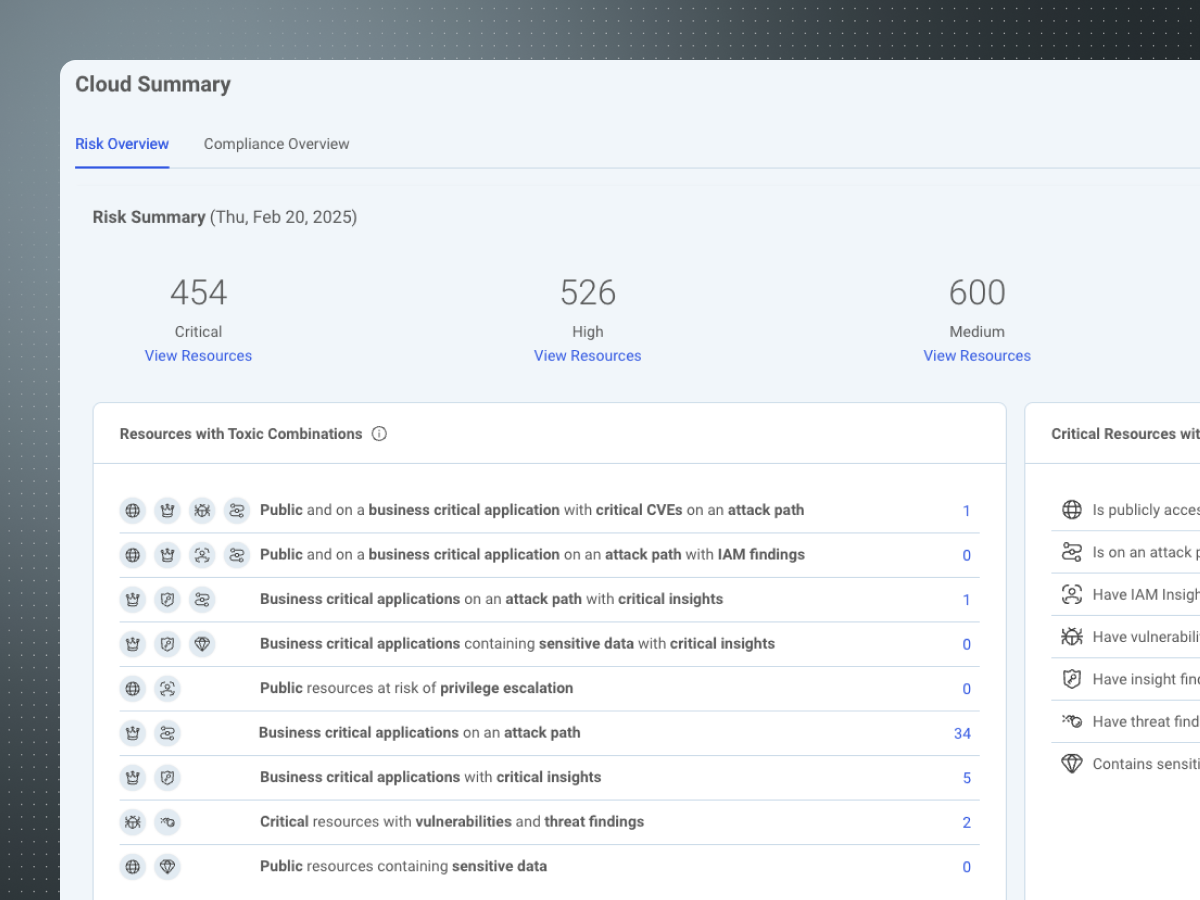Click count 34 for attack path applications
Image resolution: width=1200 pixels, height=900 pixels.
point(962,734)
